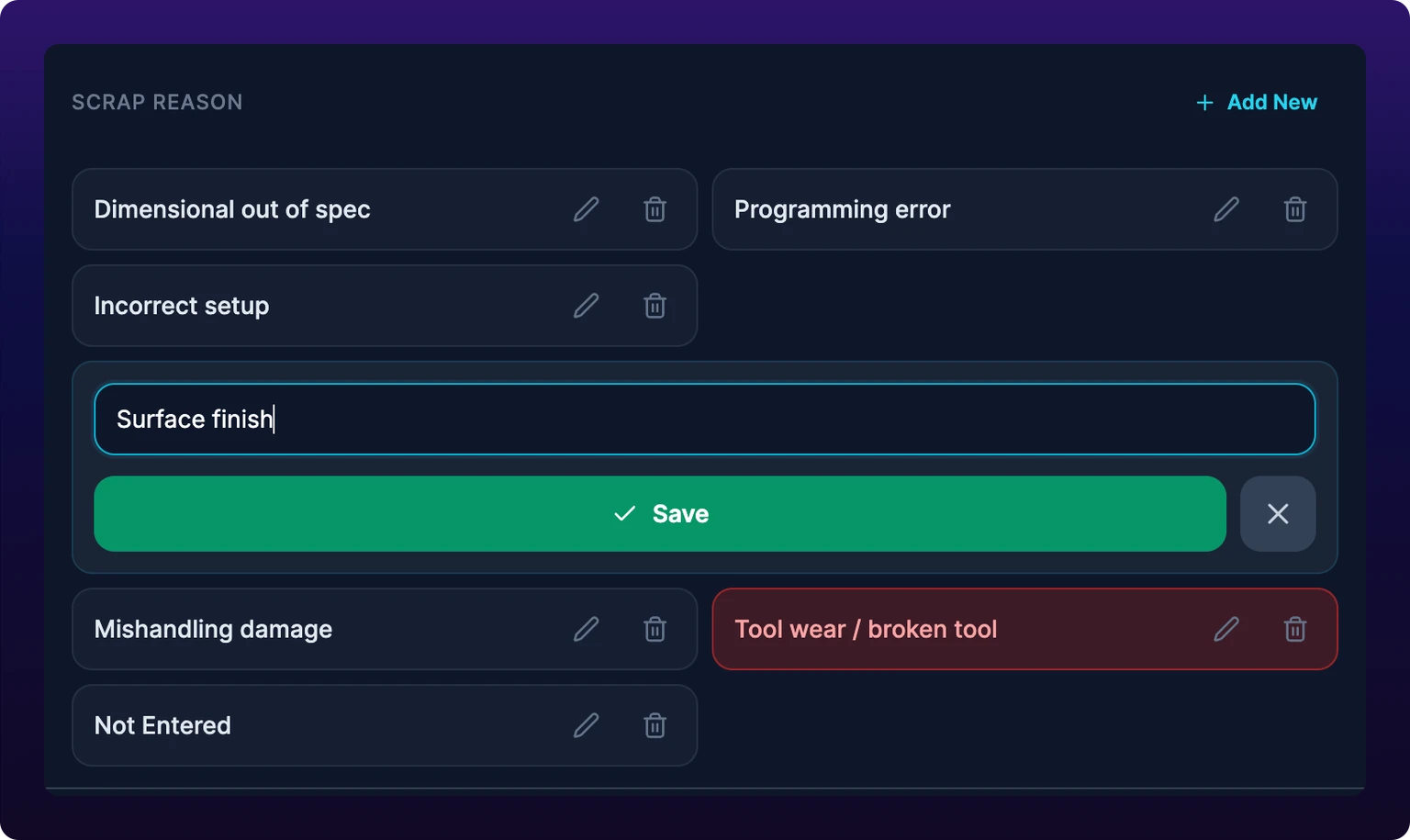Click the green Save button
The height and width of the screenshot is (840, 1410).
[x=660, y=513]
